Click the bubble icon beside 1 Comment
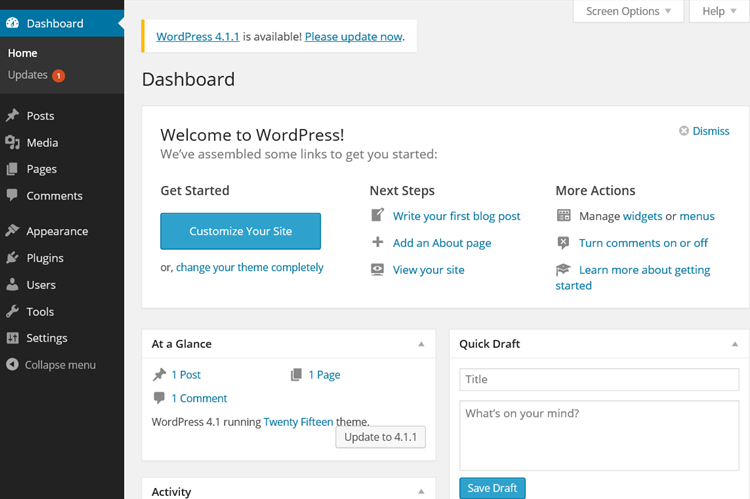Viewport: 750px width, 499px height. tap(159, 398)
